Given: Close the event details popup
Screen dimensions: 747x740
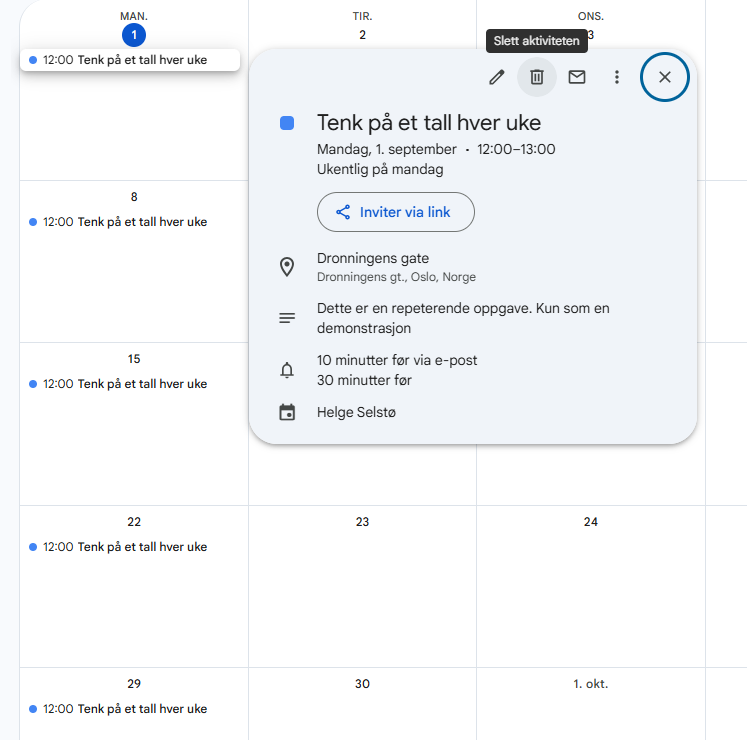Looking at the screenshot, I should (665, 77).
